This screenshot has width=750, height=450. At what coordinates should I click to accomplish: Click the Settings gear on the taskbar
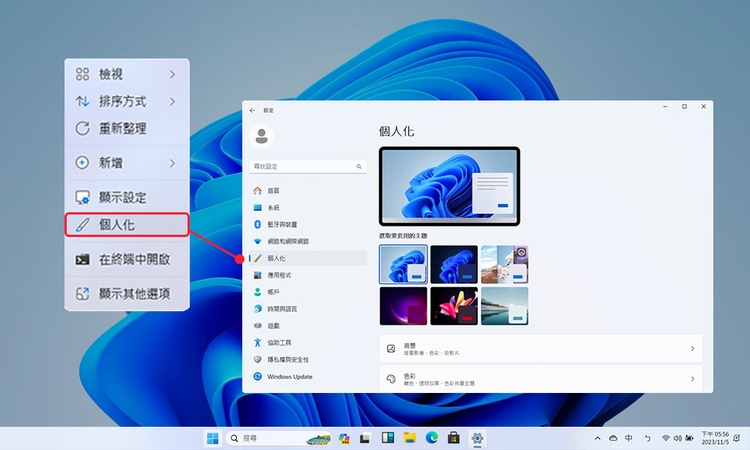(477, 438)
